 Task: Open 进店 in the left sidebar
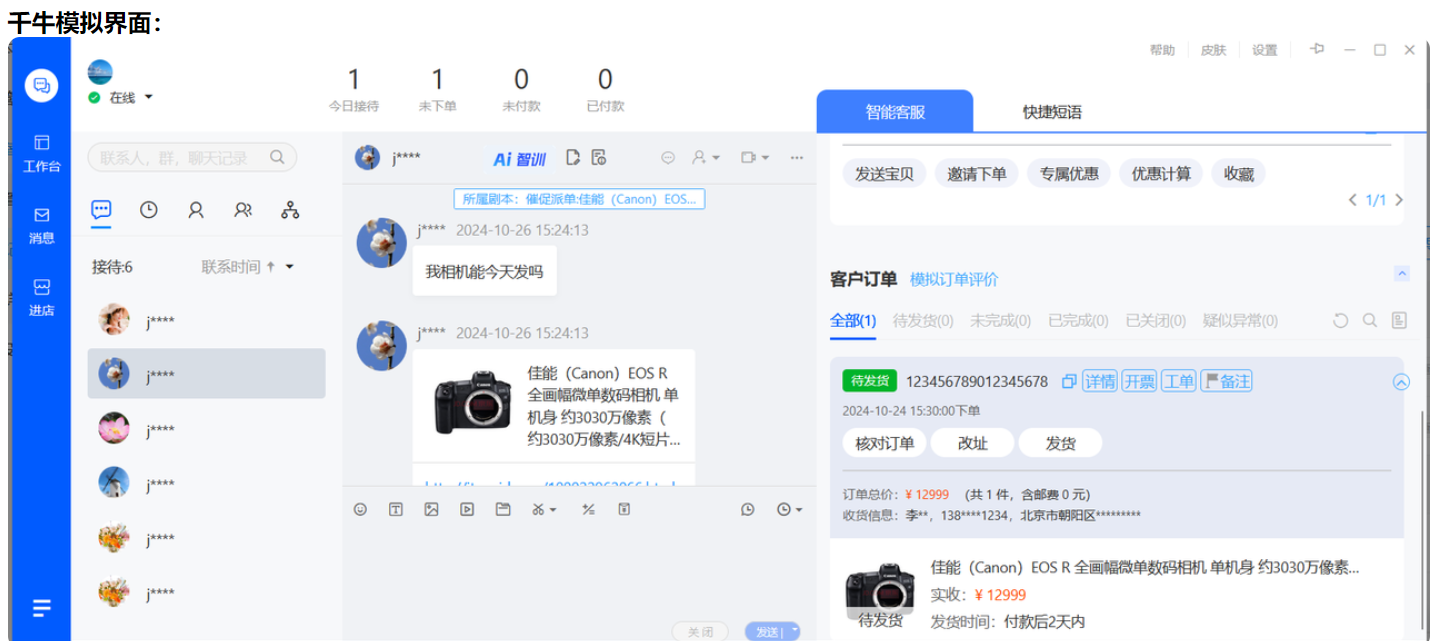click(41, 297)
